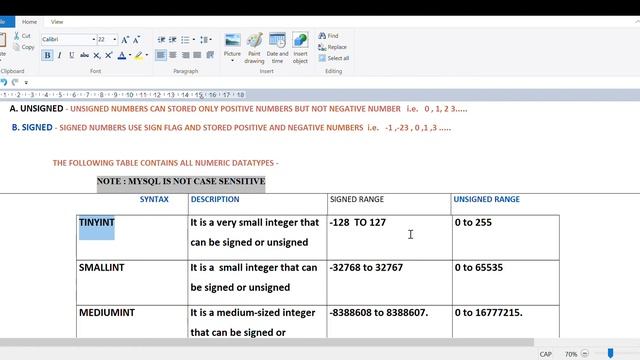This screenshot has height=360, width=640.
Task: Toggle bold formatting in the Font group
Action: pyautogui.click(x=47, y=55)
